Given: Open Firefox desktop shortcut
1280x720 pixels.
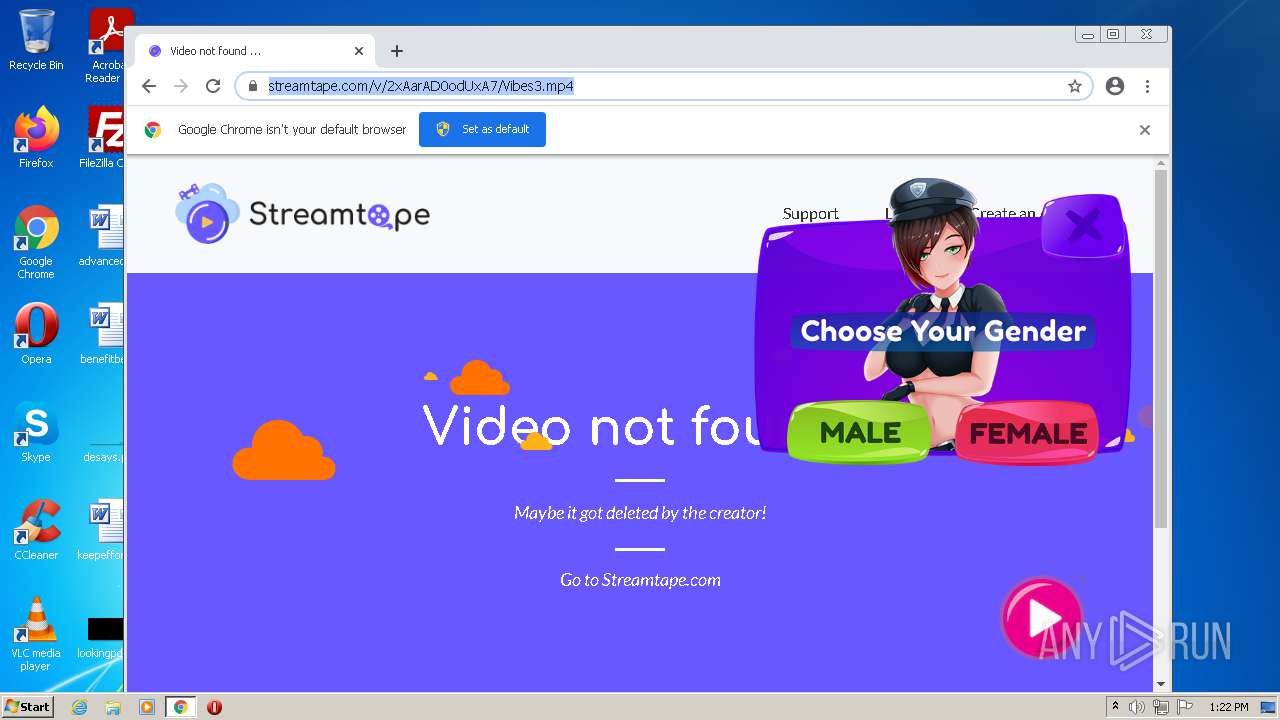Looking at the screenshot, I should pyautogui.click(x=36, y=137).
